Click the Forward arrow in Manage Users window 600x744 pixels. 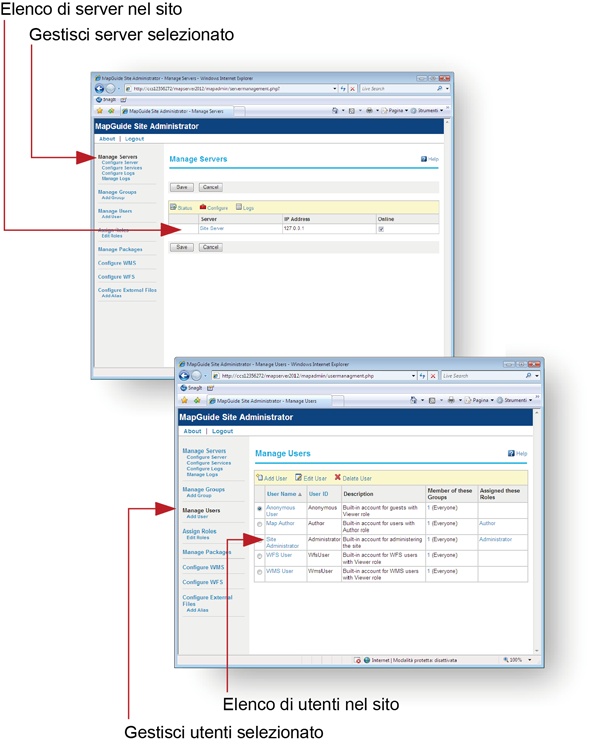[196, 376]
